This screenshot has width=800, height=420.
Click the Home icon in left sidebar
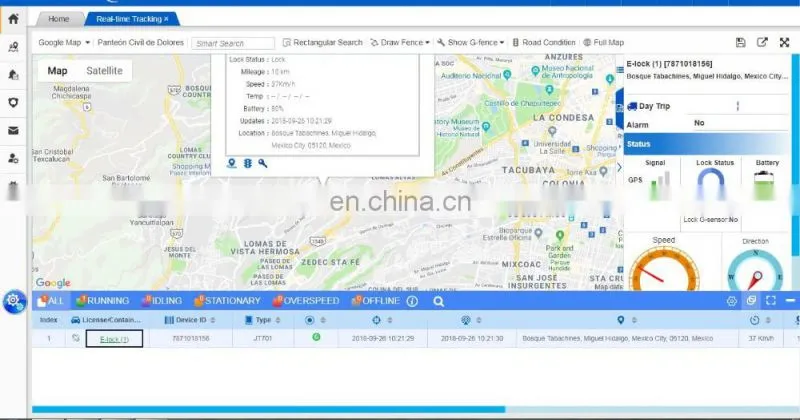tap(13, 19)
